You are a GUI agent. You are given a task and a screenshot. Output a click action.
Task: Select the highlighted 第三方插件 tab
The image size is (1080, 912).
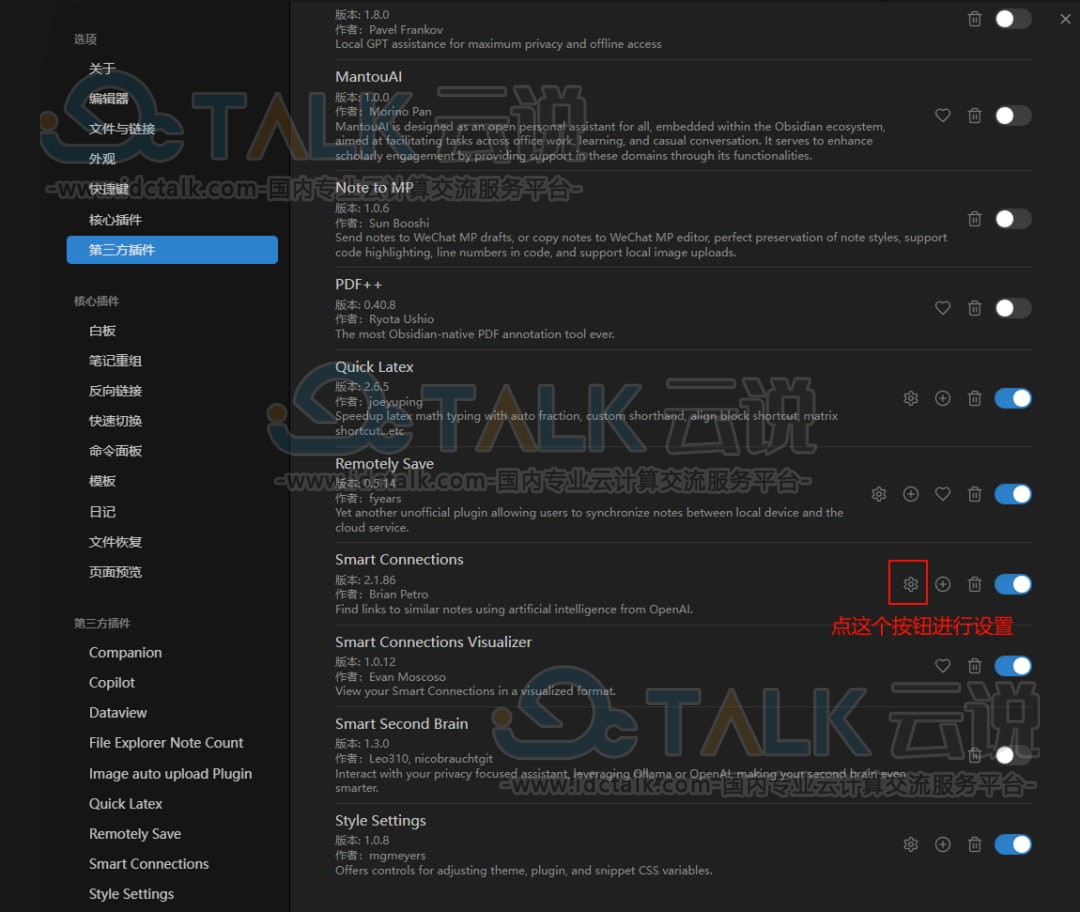click(x=172, y=250)
